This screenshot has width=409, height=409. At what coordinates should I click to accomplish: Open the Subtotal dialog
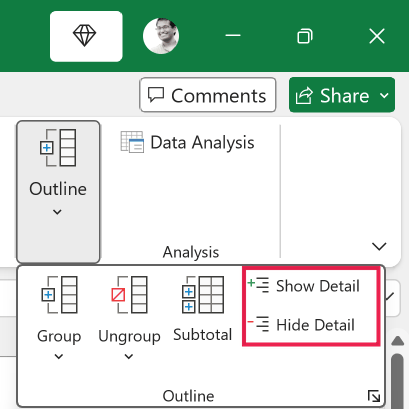[x=203, y=308]
